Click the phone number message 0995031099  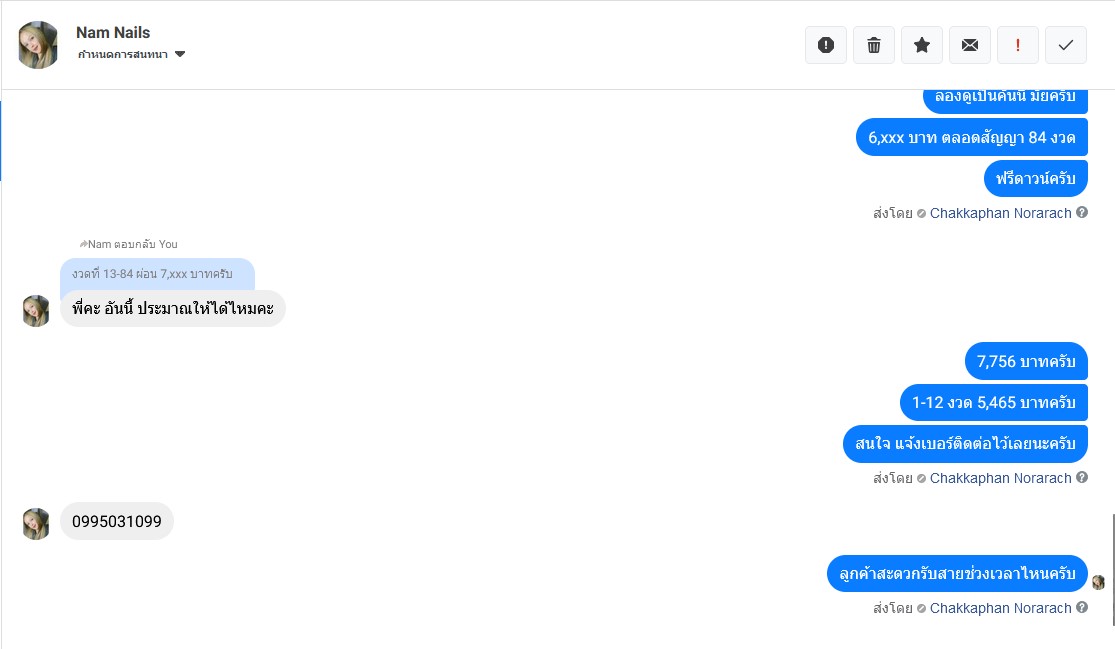tap(117, 521)
